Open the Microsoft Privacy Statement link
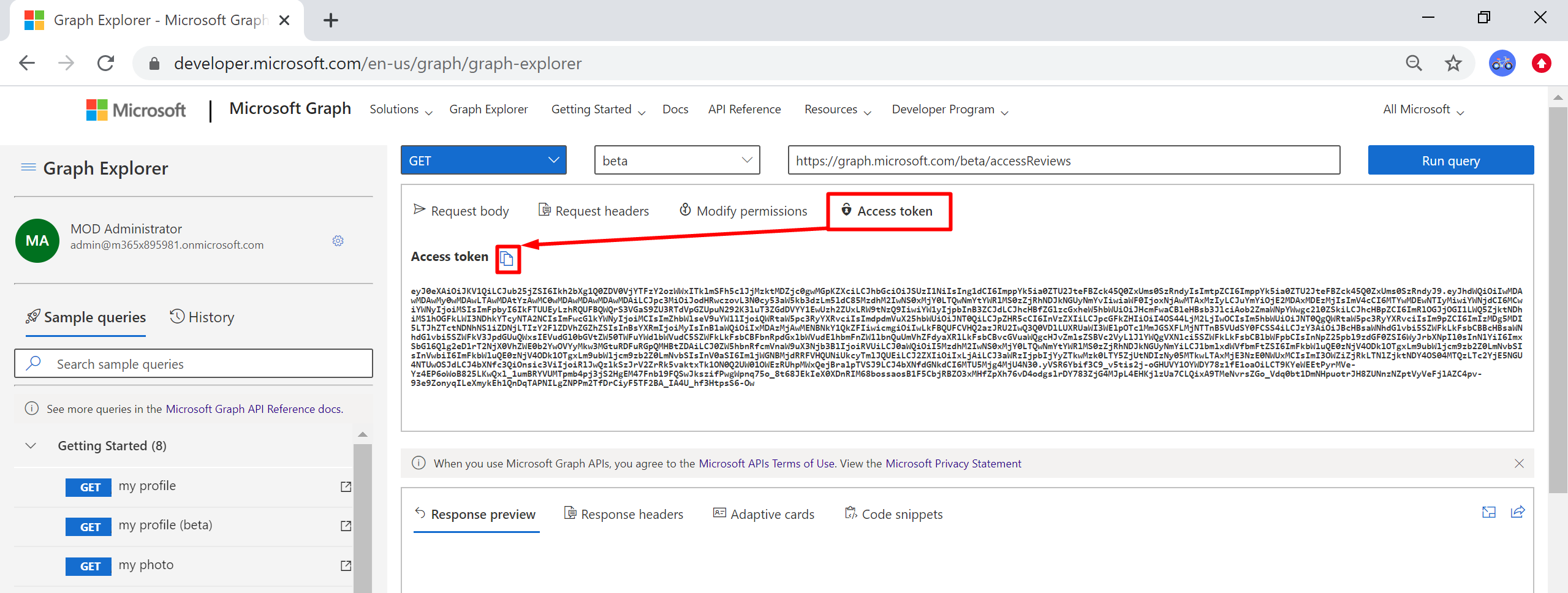Image resolution: width=1568 pixels, height=593 pixels. pos(953,463)
